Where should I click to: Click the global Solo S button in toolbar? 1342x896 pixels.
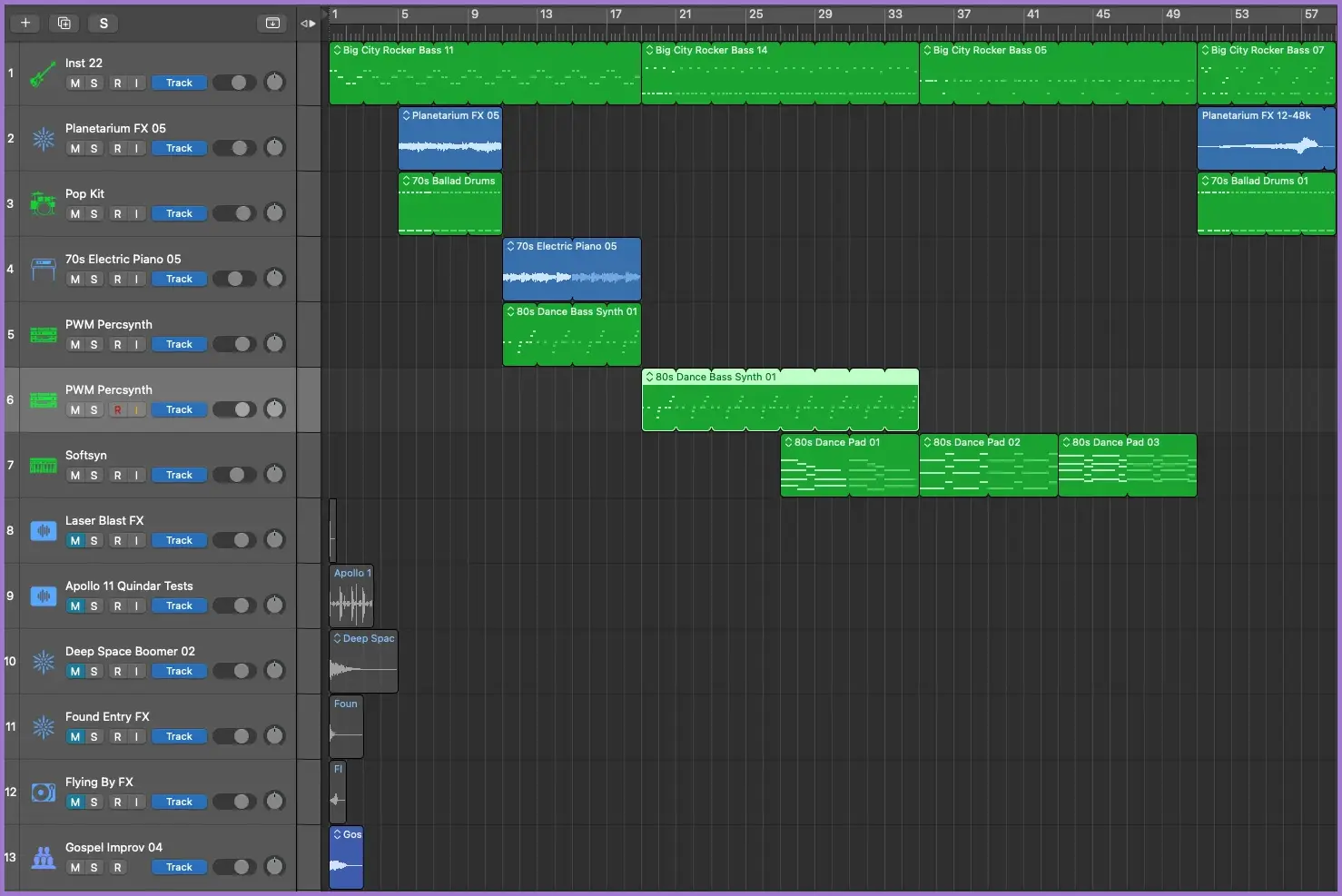pyautogui.click(x=104, y=23)
